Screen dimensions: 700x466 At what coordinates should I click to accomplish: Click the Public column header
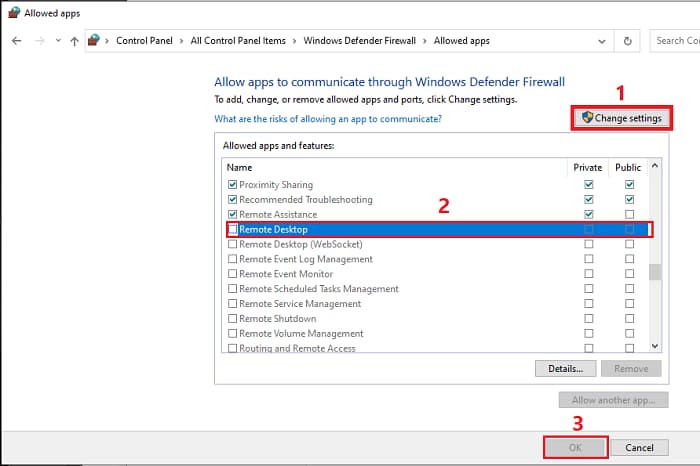pos(628,167)
